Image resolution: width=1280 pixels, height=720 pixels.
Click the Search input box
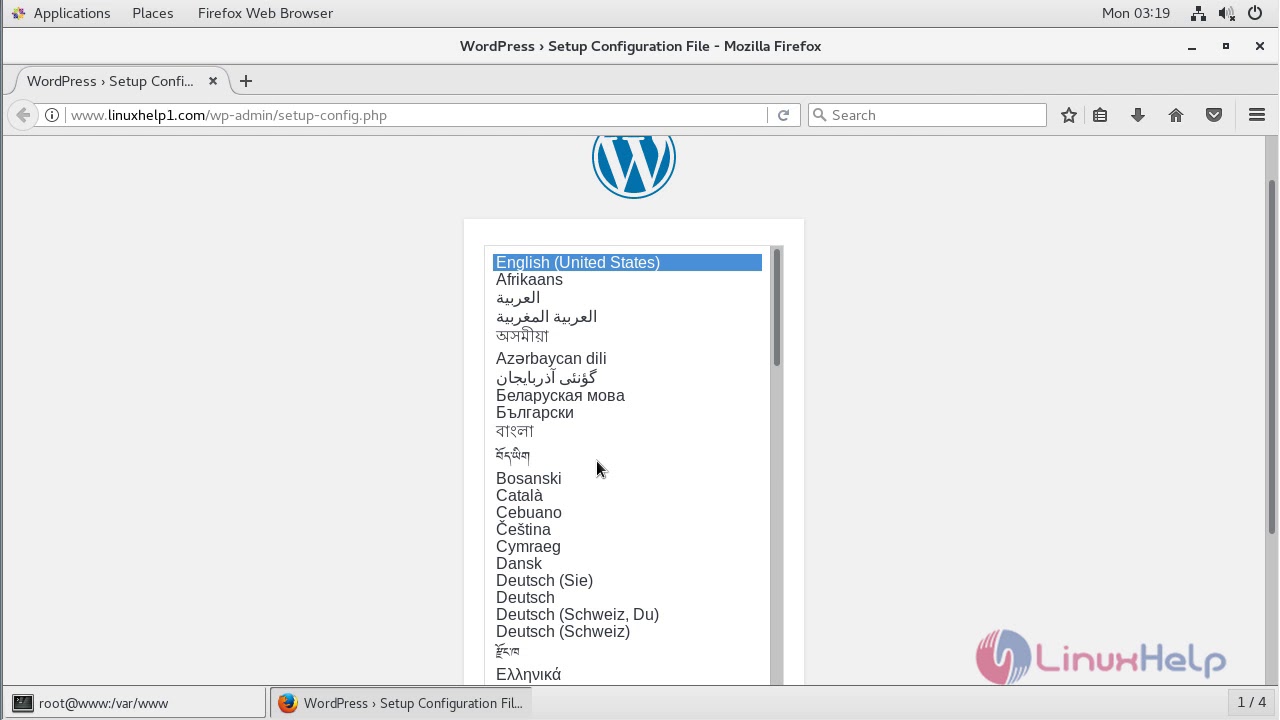click(x=927, y=115)
